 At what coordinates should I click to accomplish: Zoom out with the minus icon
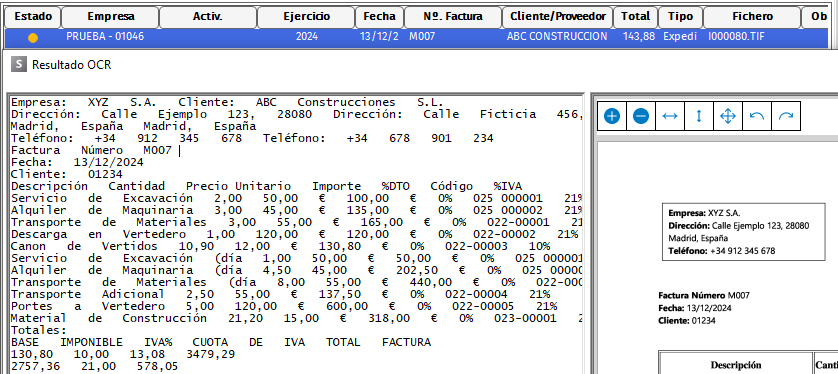pyautogui.click(x=641, y=116)
